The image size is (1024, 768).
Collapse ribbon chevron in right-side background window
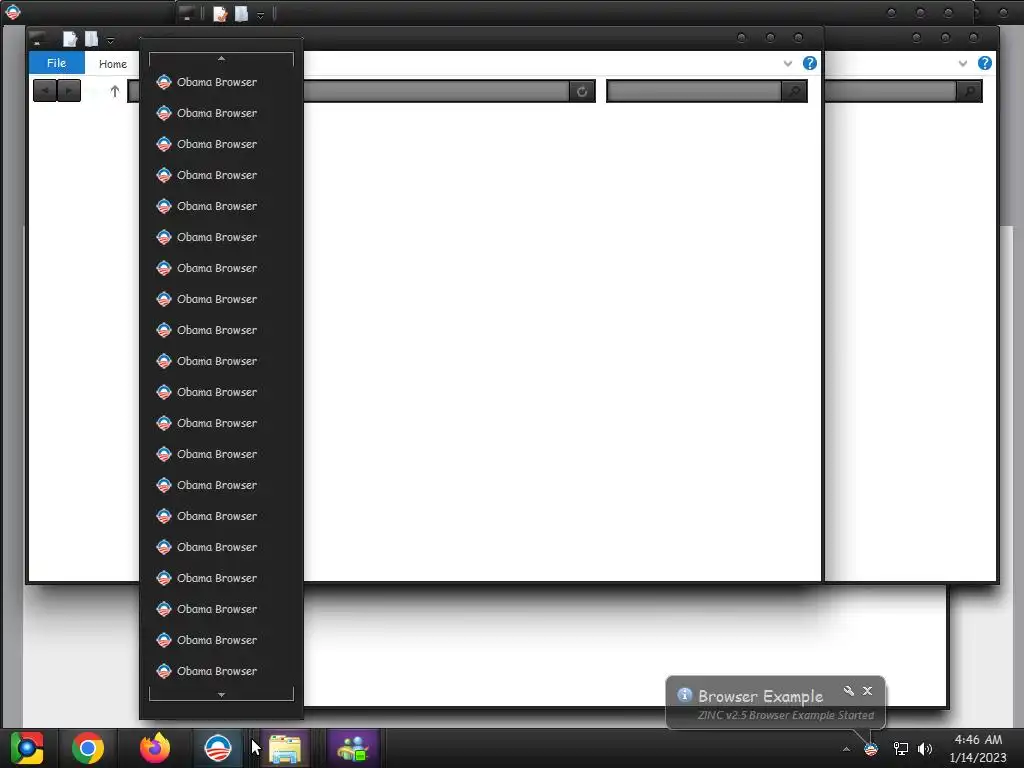[963, 63]
